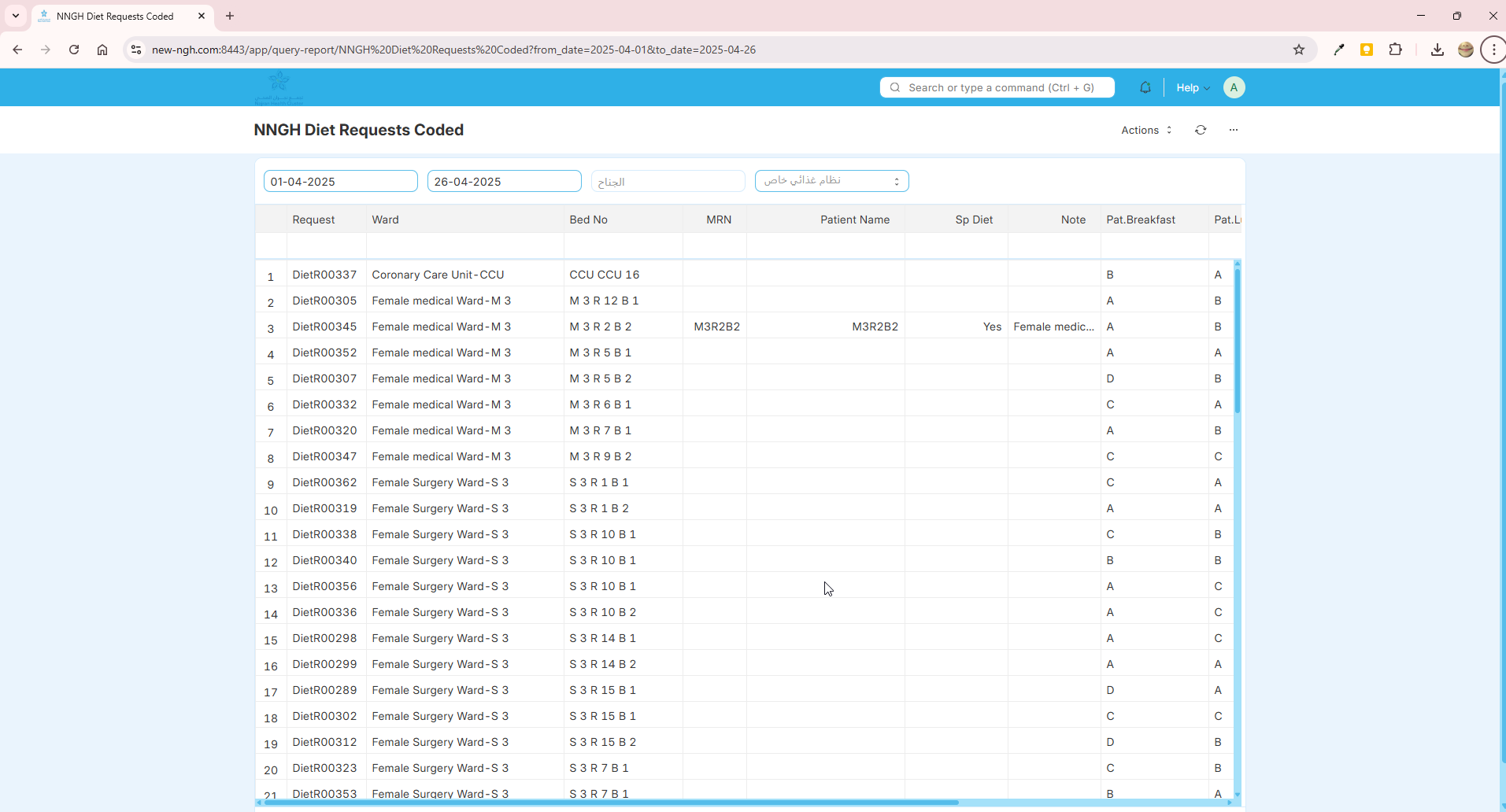Go to the browser home page icon

102,50
